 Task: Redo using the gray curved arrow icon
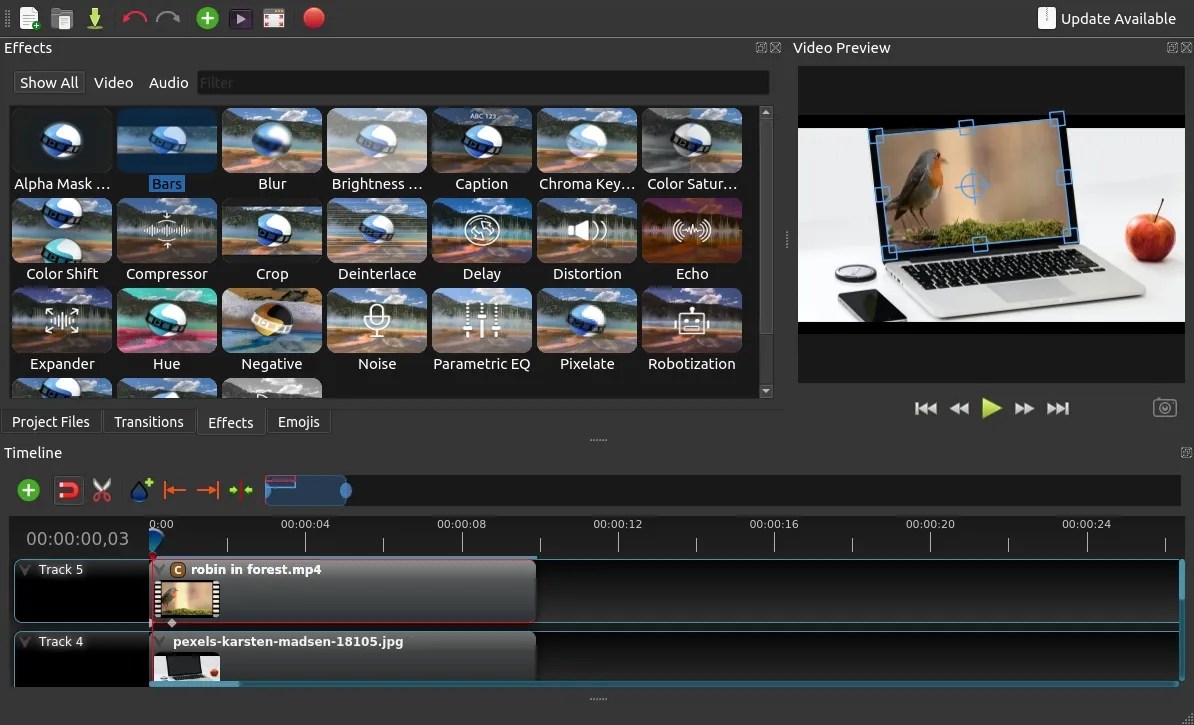click(x=168, y=18)
